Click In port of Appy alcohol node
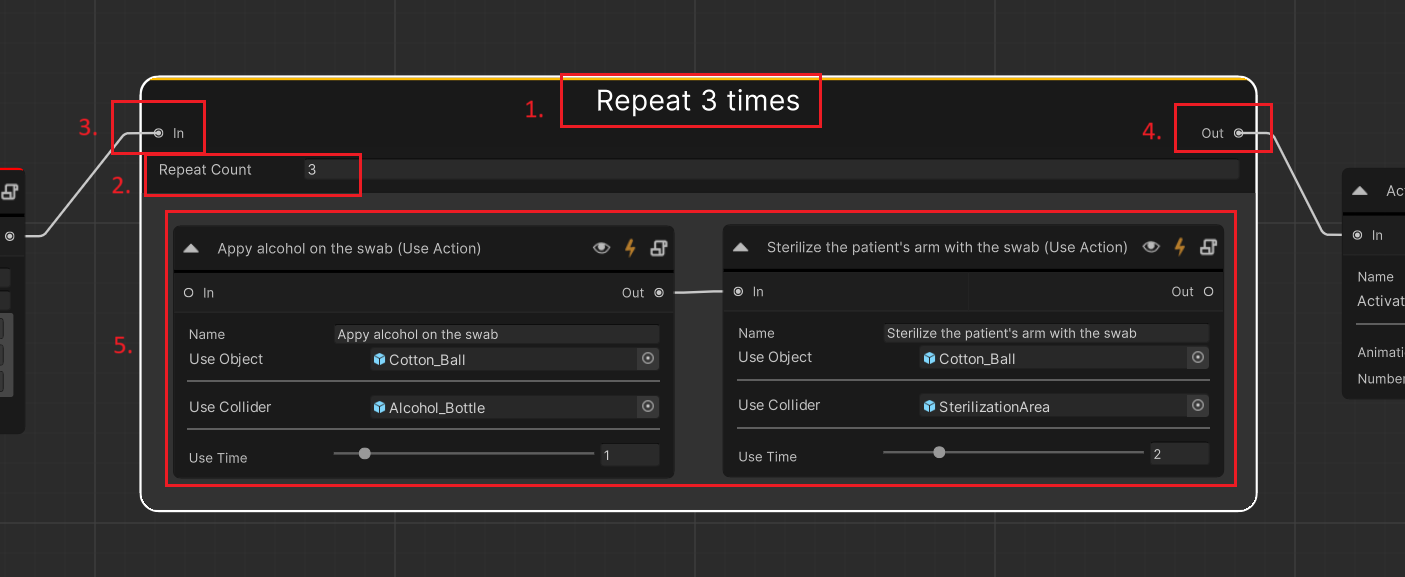Viewport: 1405px width, 577px height. 188,293
